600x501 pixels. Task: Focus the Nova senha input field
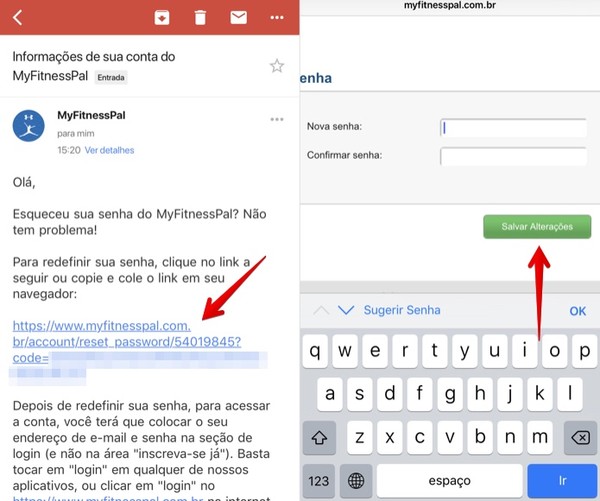514,128
